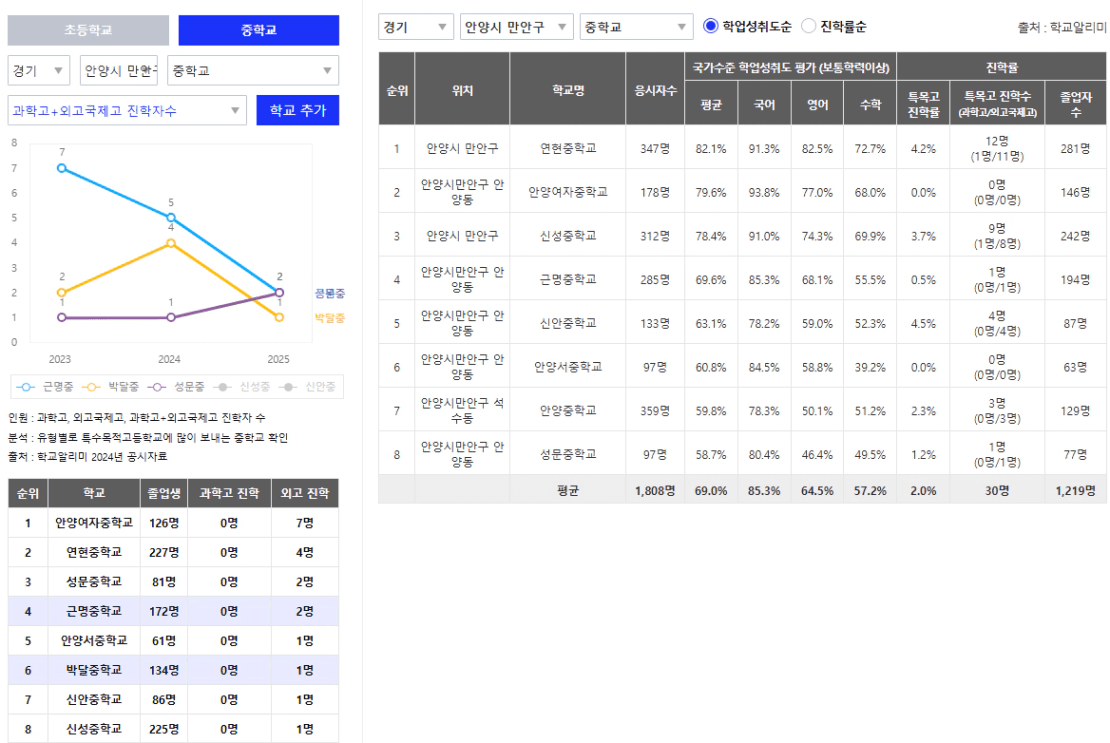Toggle 근명중 series in chart legend

(x=45, y=387)
